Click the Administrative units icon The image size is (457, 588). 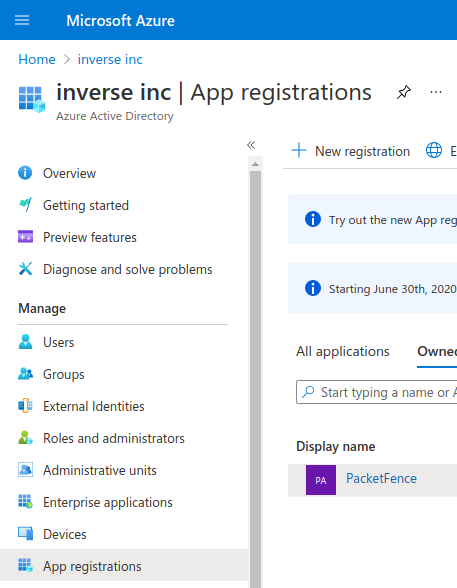click(25, 470)
